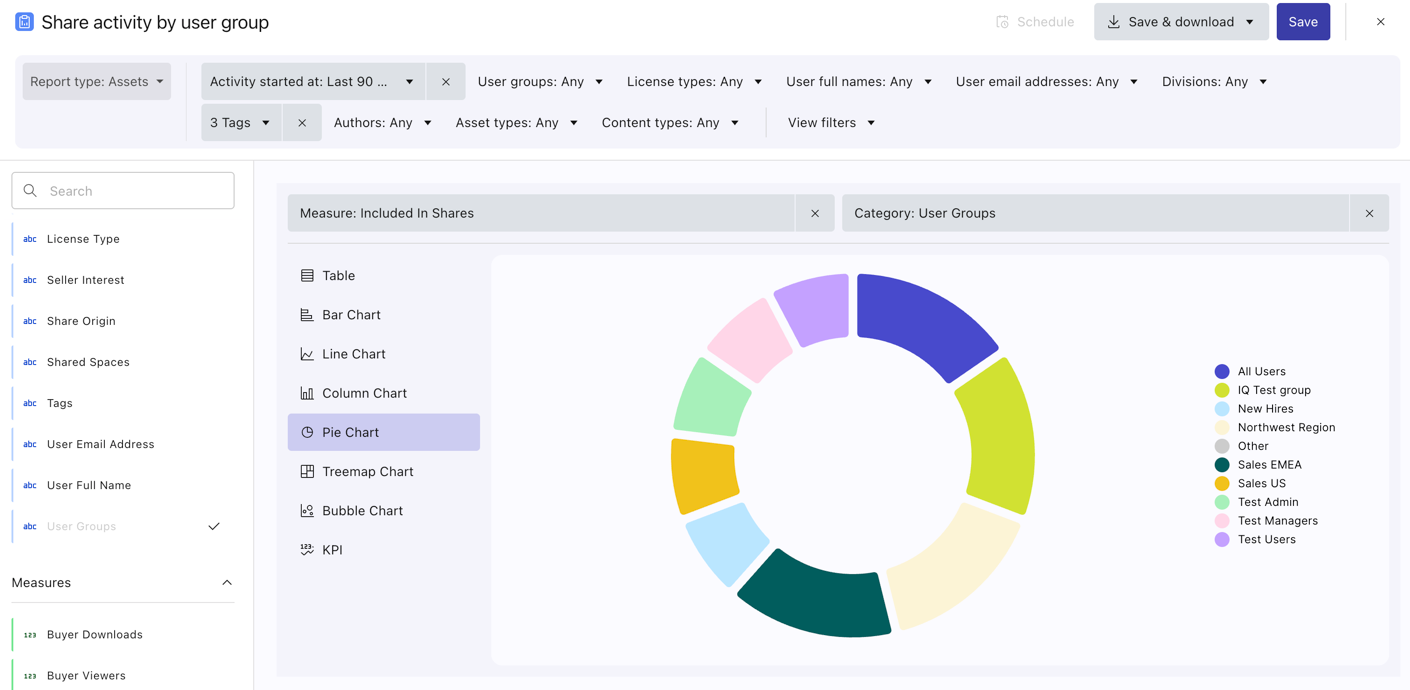Click the report clipboard icon beside title

point(24,22)
